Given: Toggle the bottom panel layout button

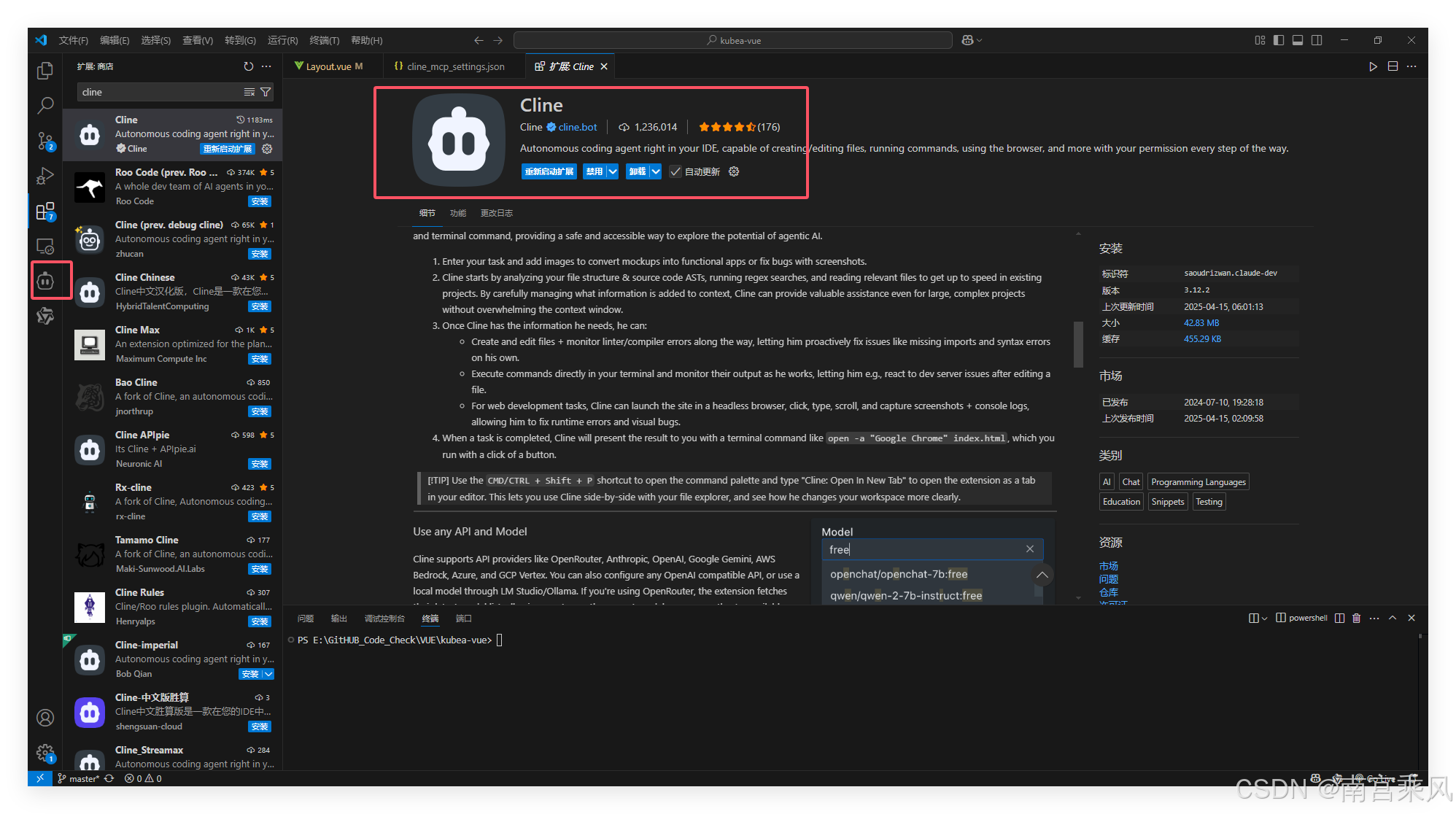Looking at the screenshot, I should tap(1298, 40).
